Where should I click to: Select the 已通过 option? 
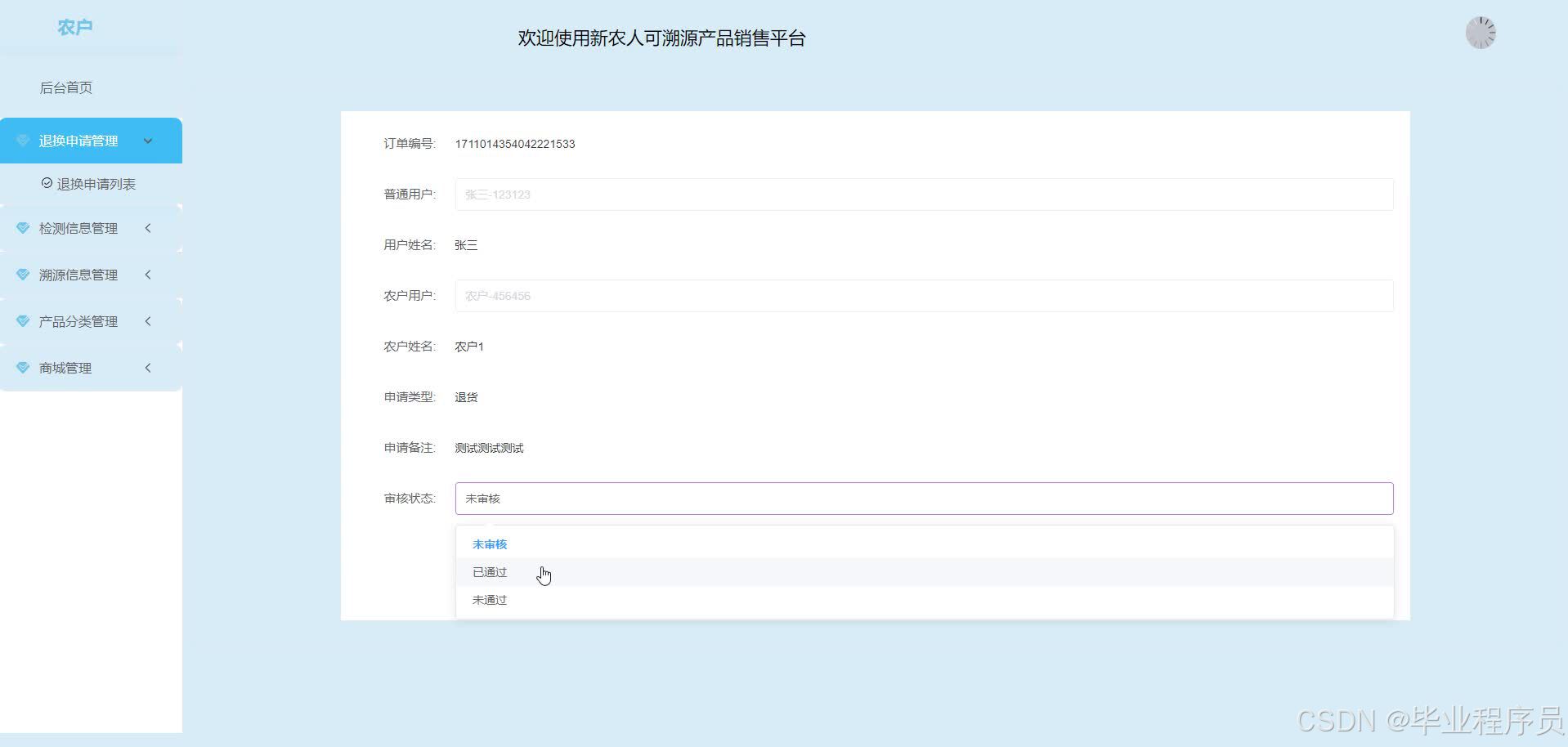tap(489, 571)
